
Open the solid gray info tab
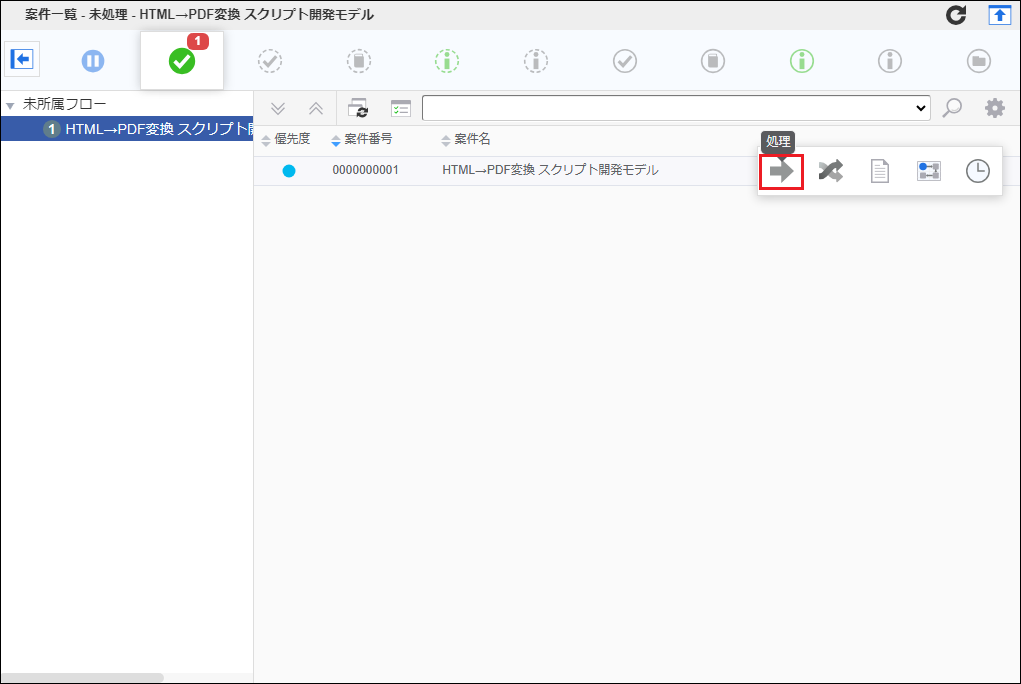890,61
